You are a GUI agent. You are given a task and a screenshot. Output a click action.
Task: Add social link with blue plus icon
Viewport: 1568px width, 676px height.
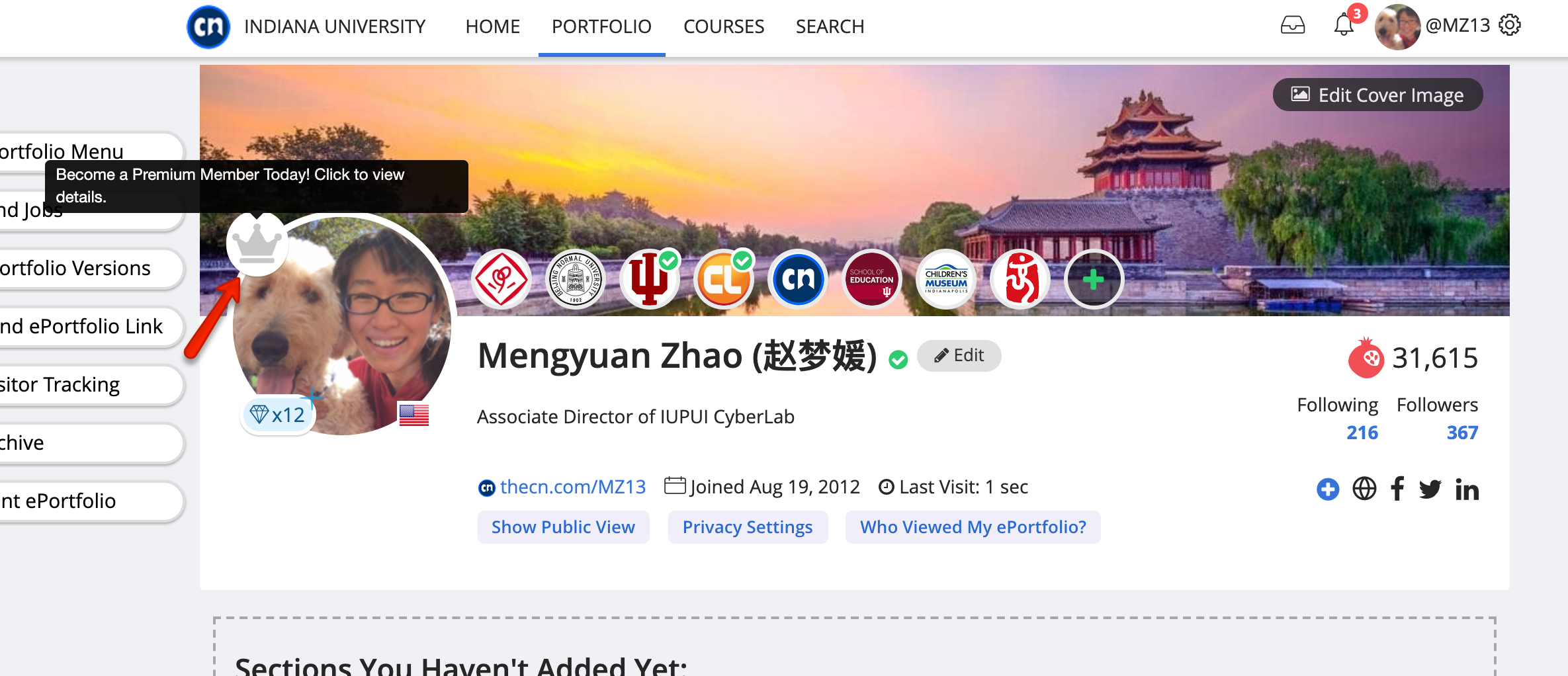pos(1328,489)
